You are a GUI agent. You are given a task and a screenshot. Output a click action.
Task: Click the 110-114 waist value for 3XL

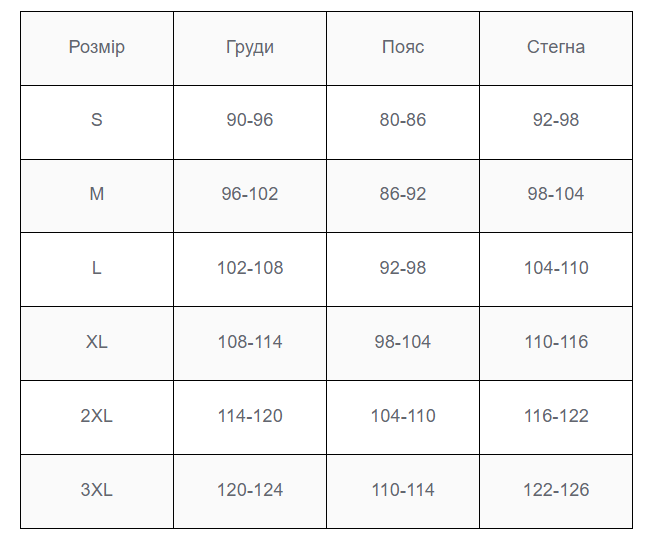(x=403, y=491)
